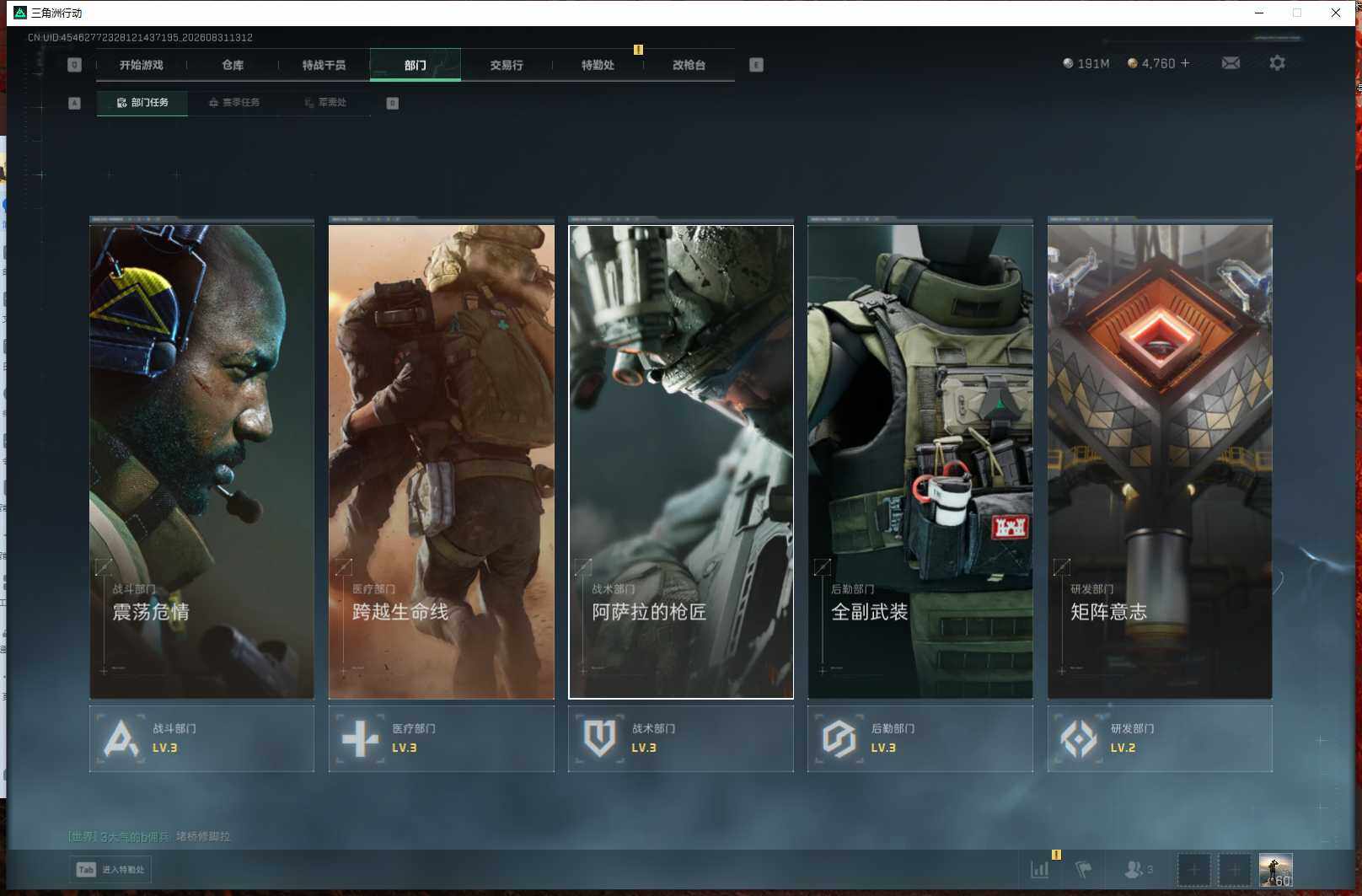Click the 三角洲行动 title bar app icon
The width and height of the screenshot is (1362, 896).
20,13
